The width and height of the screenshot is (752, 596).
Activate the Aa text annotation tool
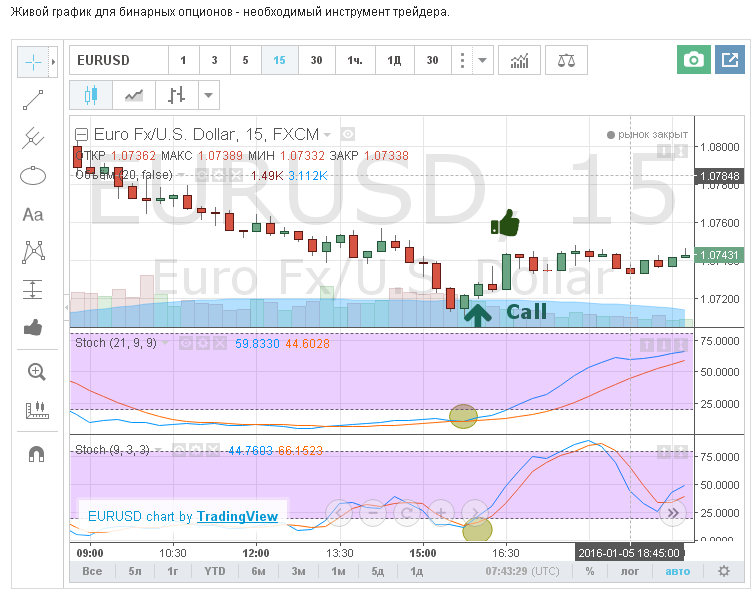click(x=33, y=214)
